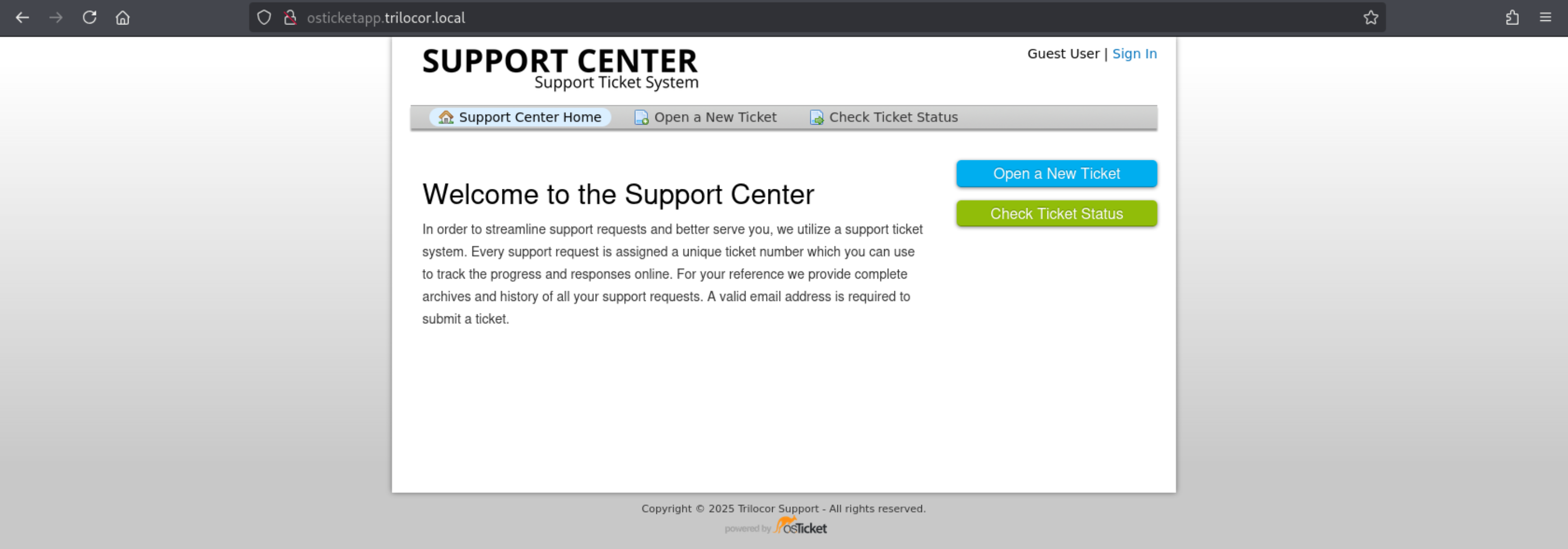1568x549 pixels.
Task: Select the Open a New Ticket nav tab
Action: pyautogui.click(x=706, y=117)
